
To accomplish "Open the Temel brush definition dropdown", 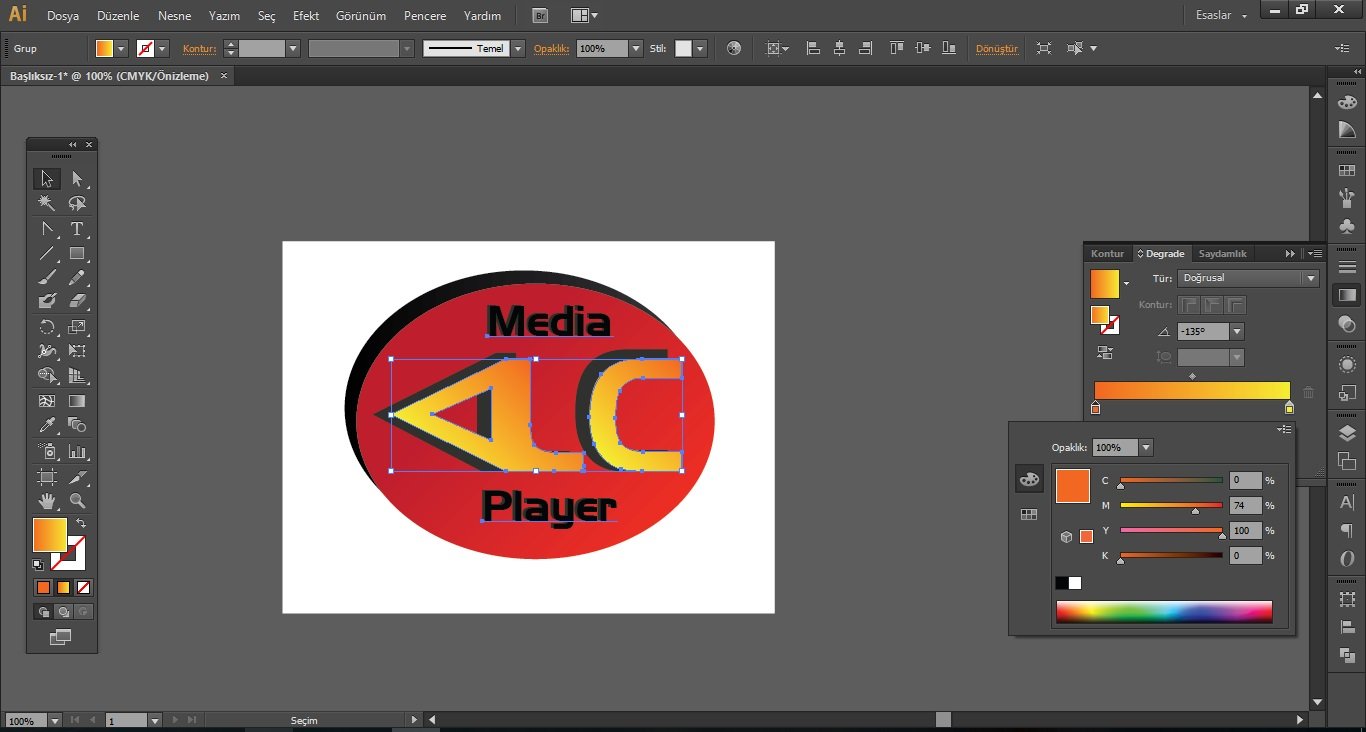I will [518, 48].
